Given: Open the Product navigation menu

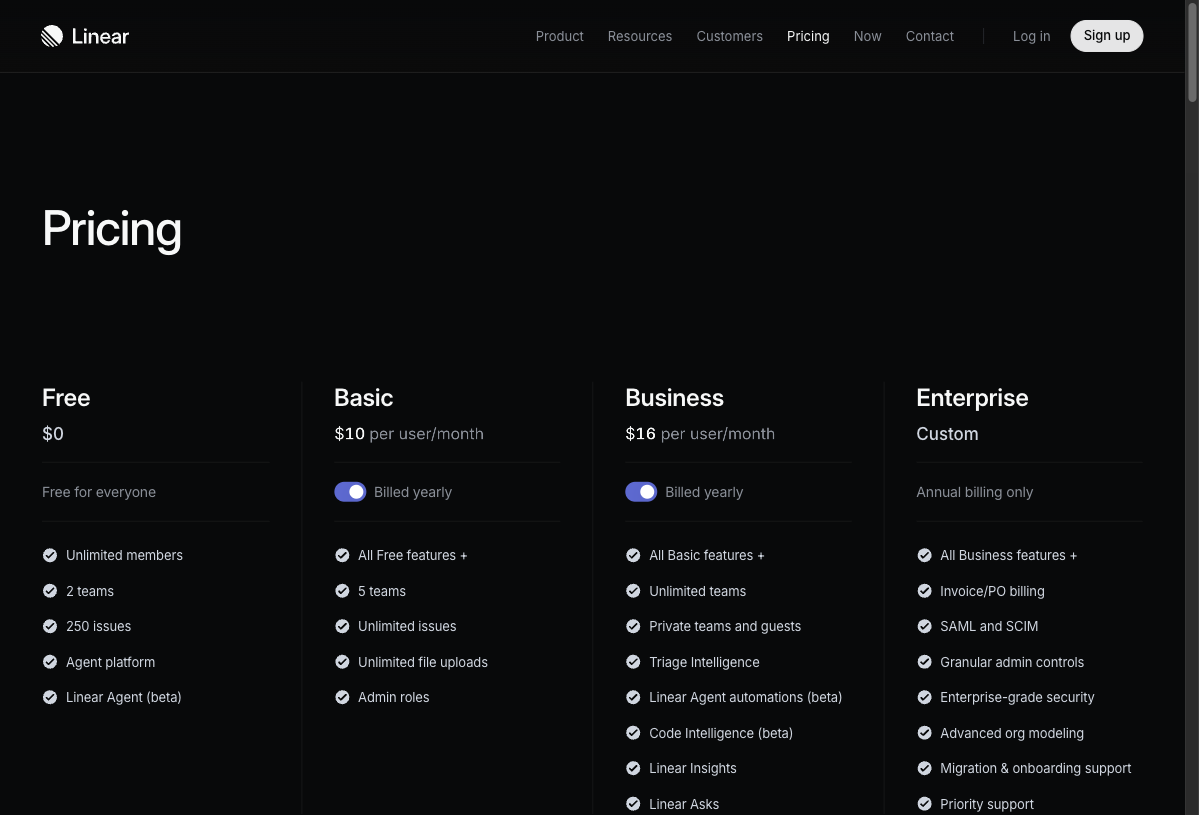Looking at the screenshot, I should 559,36.
